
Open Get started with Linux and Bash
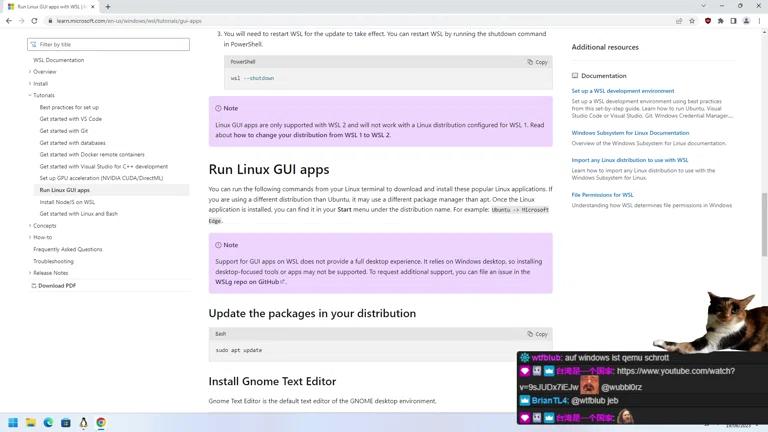pyautogui.click(x=78, y=214)
